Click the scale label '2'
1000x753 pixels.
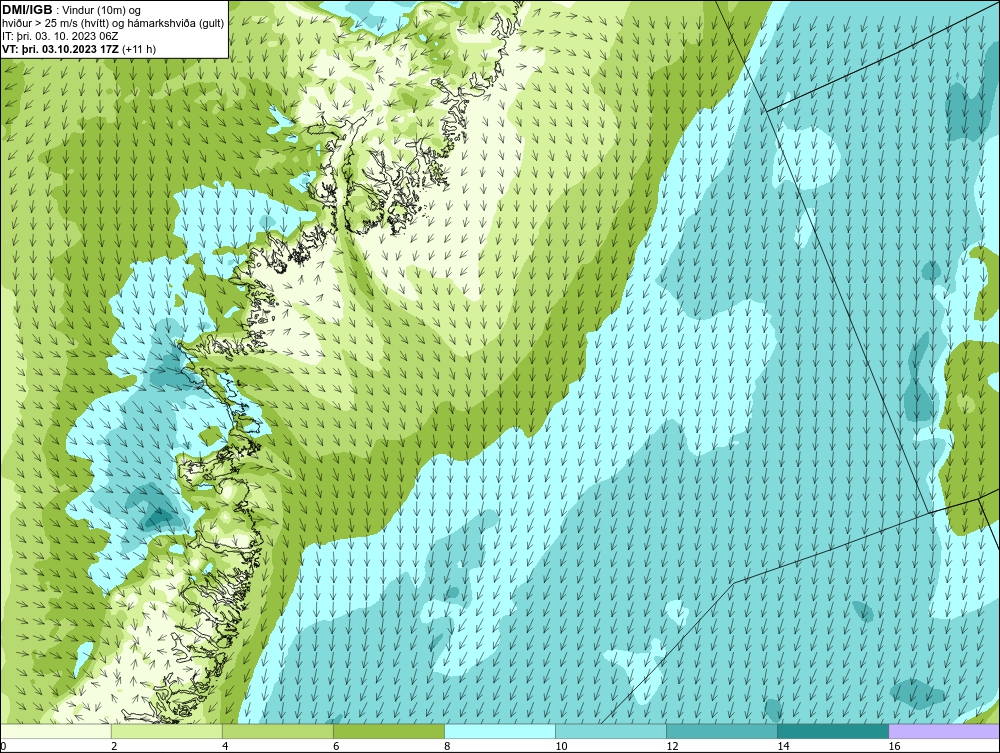point(114,746)
